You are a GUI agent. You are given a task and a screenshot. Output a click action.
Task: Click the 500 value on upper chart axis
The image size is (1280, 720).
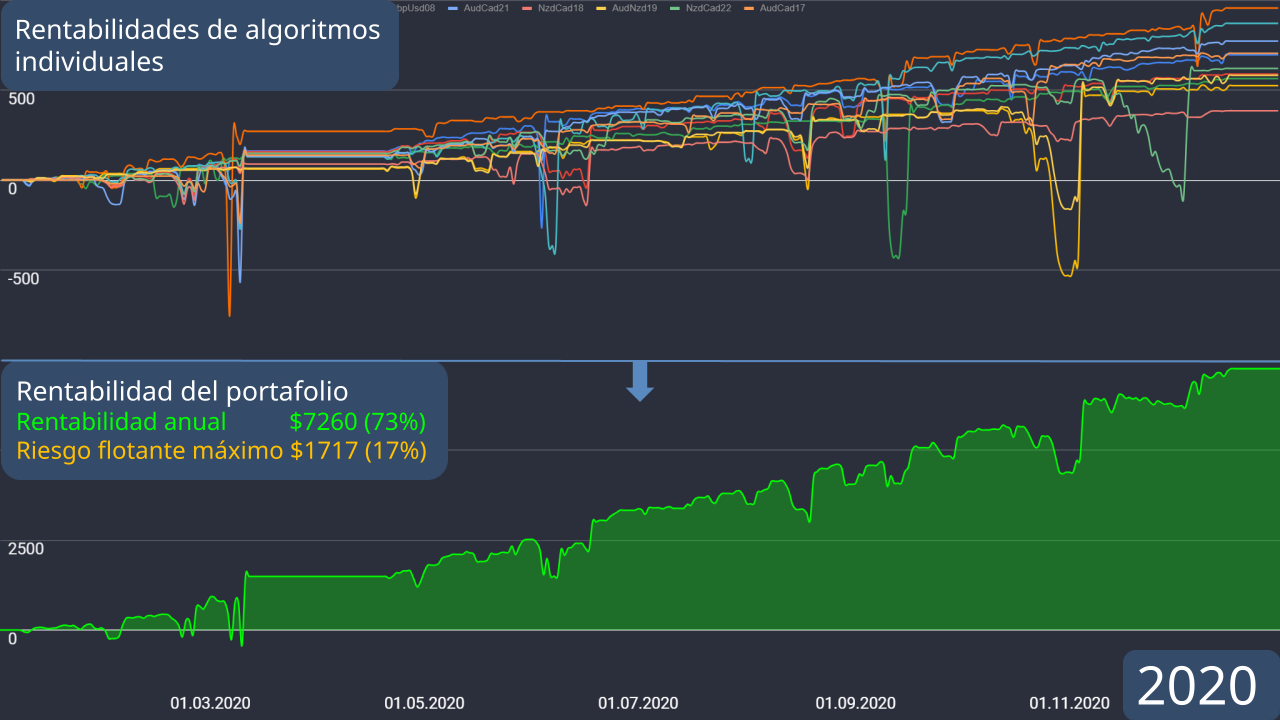point(22,99)
